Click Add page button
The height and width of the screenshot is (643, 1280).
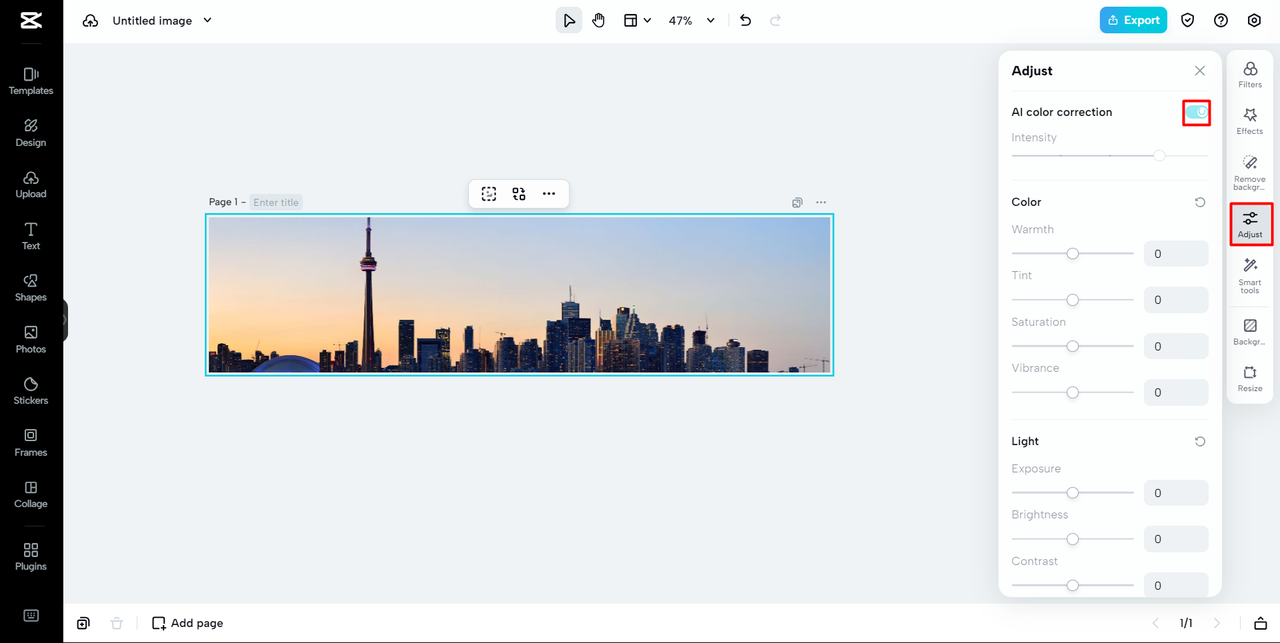187,623
